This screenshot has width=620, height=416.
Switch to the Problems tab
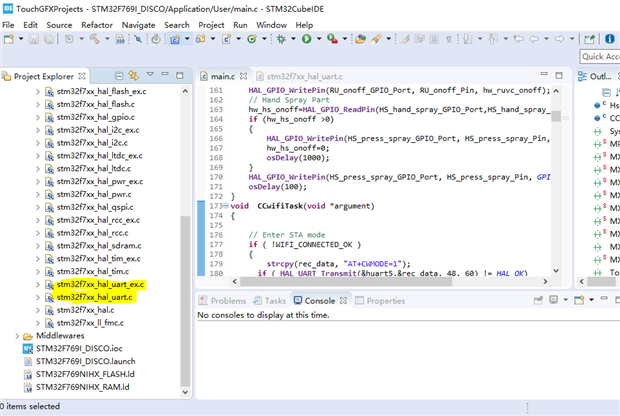tap(227, 300)
